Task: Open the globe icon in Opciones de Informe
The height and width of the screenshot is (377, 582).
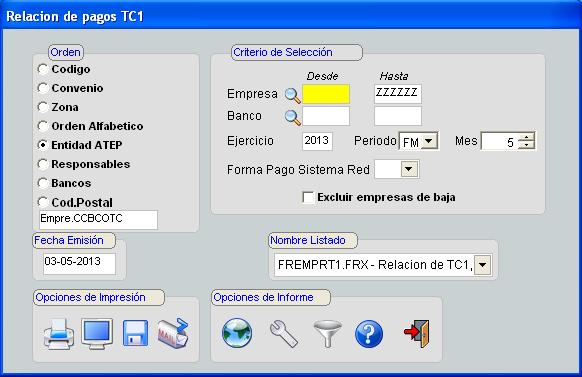Action: (x=237, y=333)
